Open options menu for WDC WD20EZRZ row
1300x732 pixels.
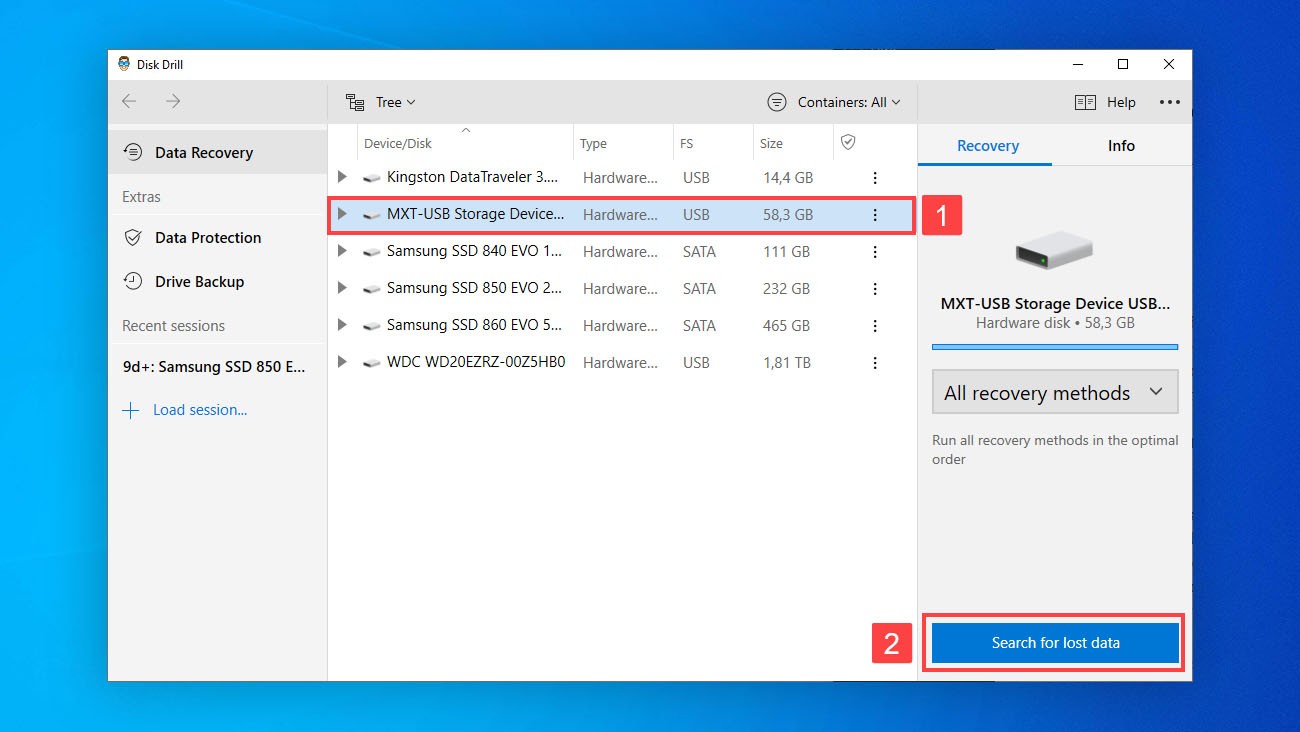click(x=875, y=363)
